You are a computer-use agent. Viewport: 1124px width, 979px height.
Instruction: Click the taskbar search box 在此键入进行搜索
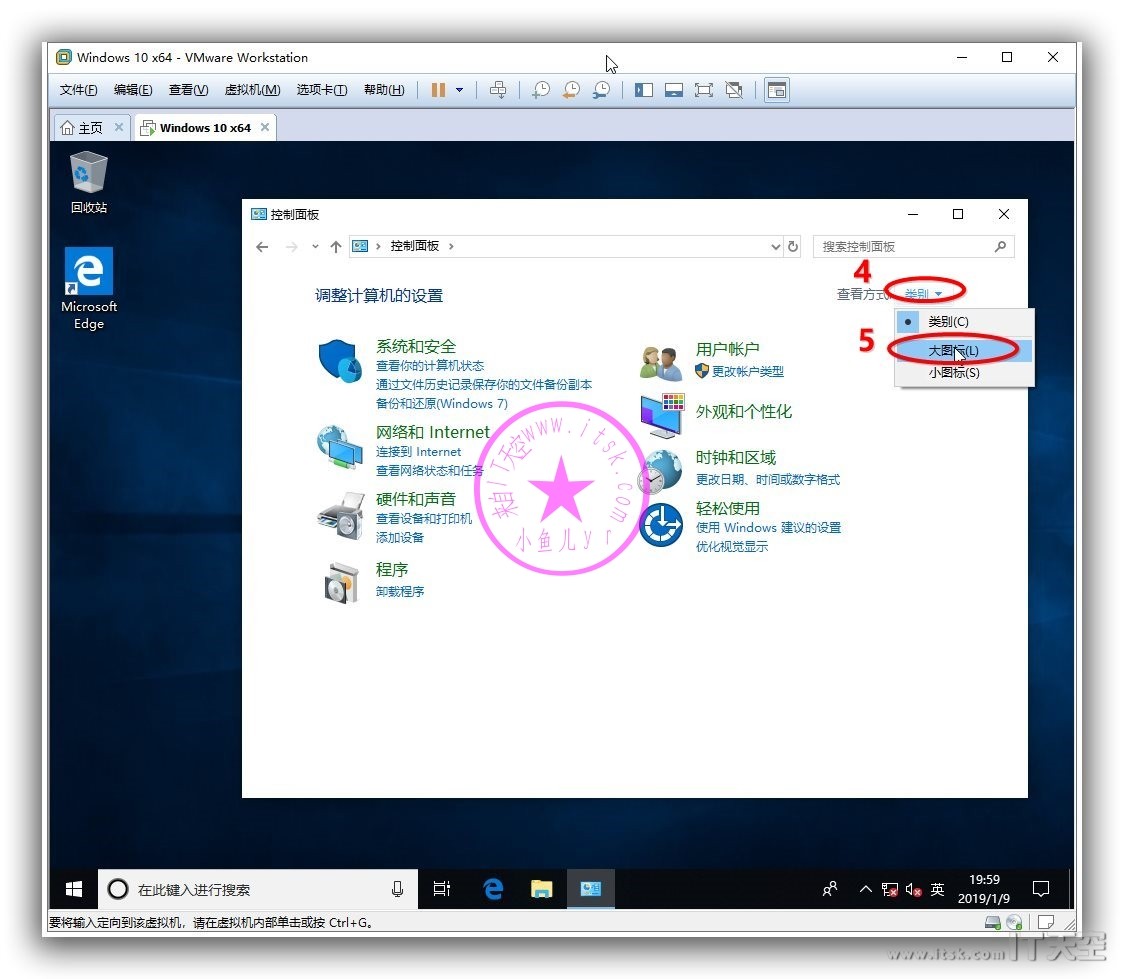click(x=258, y=889)
